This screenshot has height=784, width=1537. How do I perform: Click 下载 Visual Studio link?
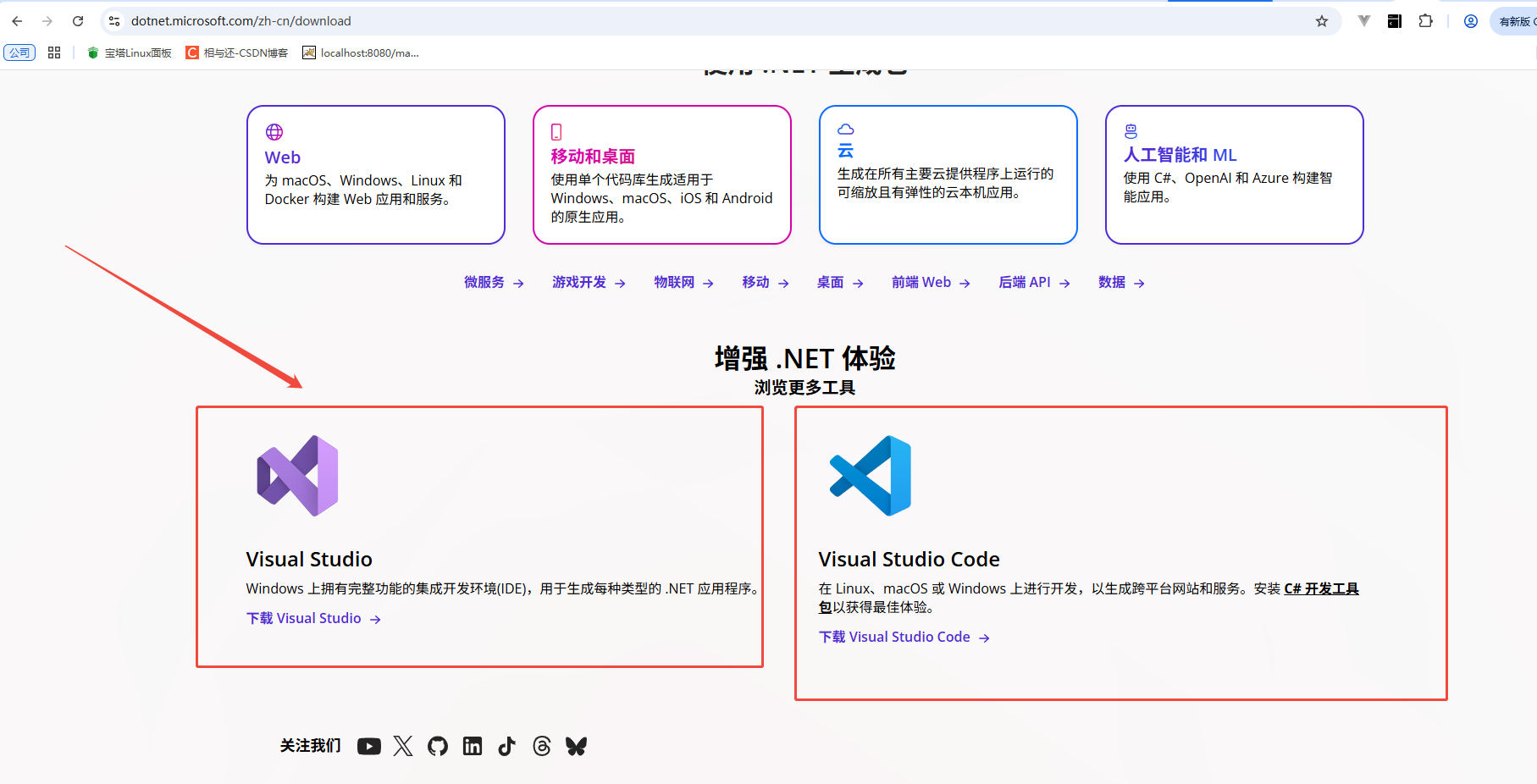[x=313, y=619]
